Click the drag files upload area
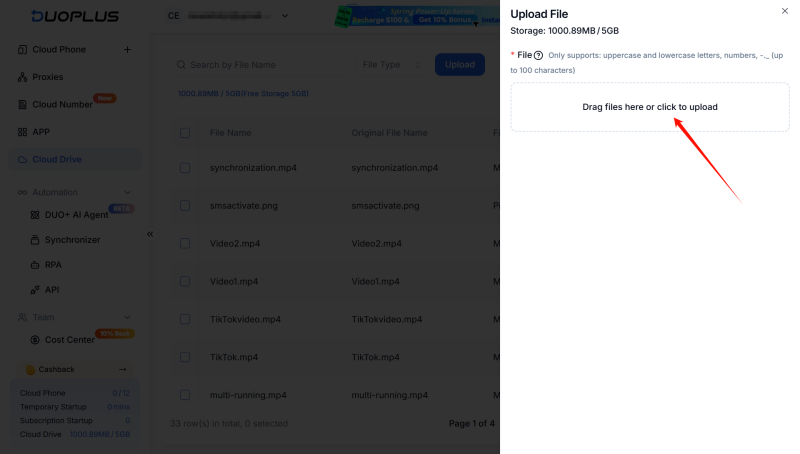800x454 pixels. (x=649, y=107)
